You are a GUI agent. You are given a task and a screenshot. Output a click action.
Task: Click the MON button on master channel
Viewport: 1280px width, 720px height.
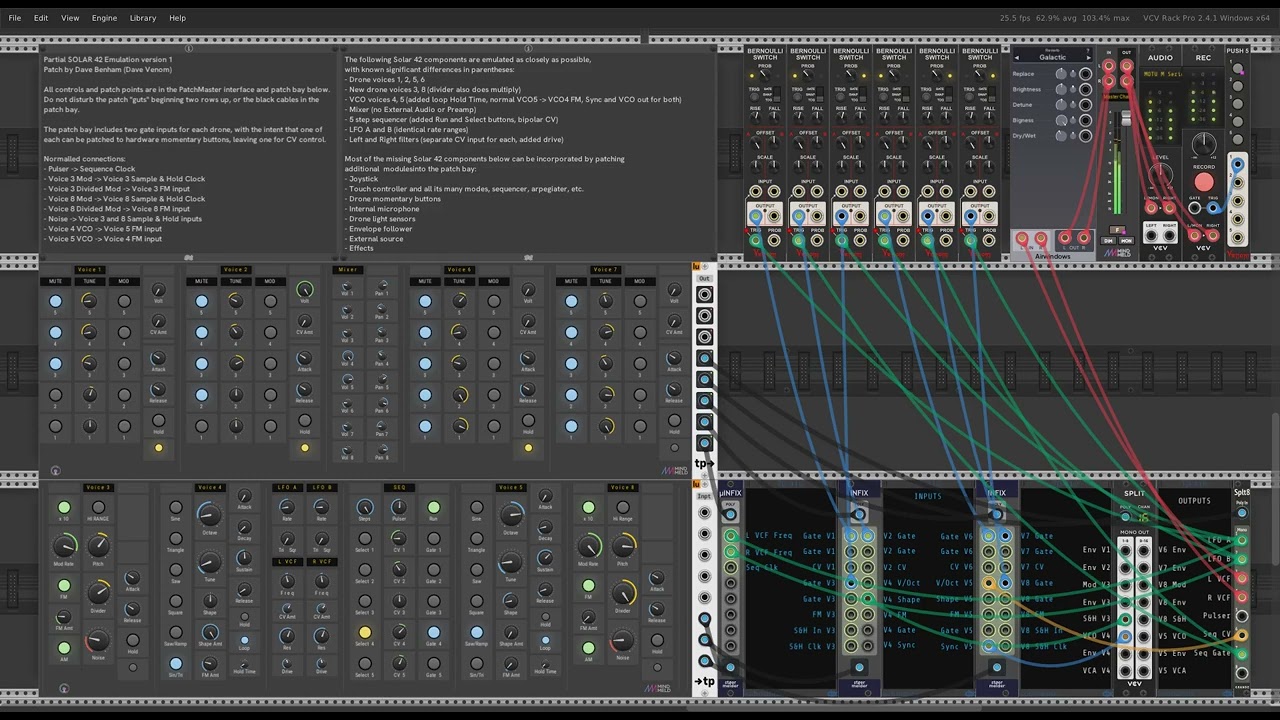point(1126,241)
